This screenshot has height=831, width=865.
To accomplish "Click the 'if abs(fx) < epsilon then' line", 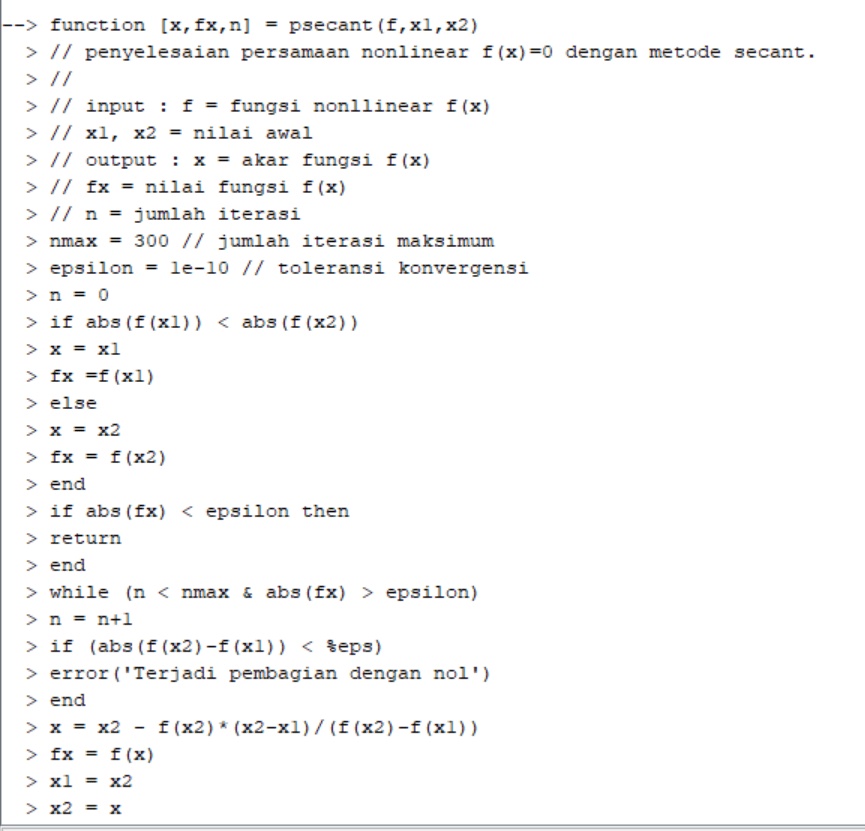I will click(199, 512).
